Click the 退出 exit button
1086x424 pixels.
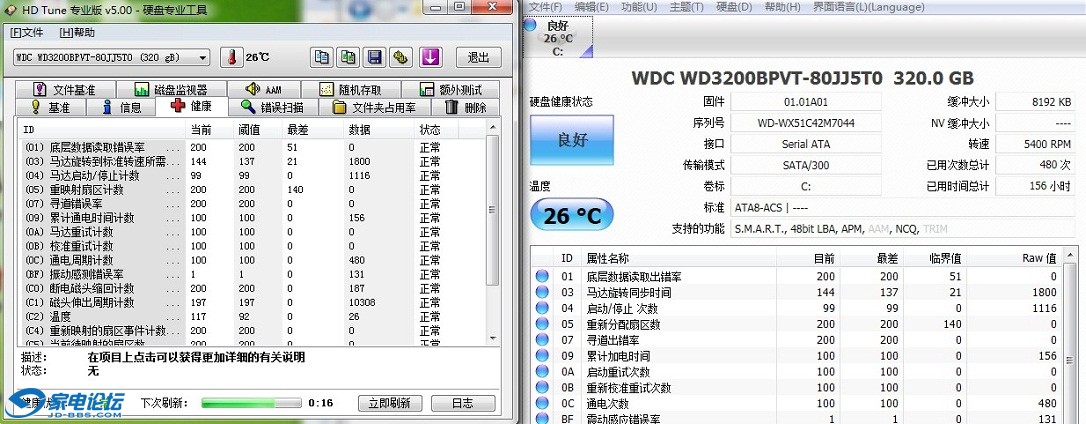(x=479, y=57)
